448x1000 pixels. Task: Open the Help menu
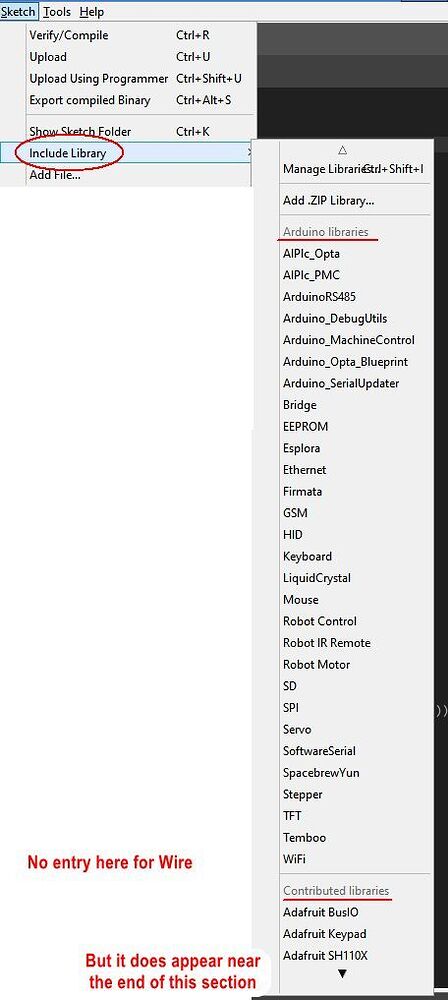(92, 11)
